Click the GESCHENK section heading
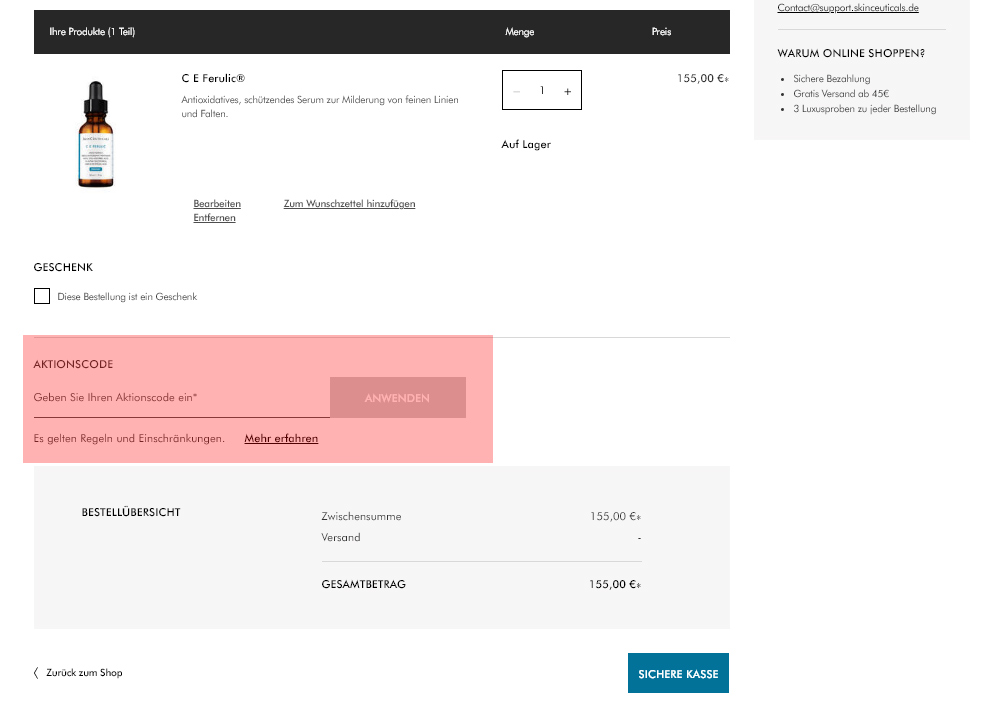993x717 pixels. [63, 267]
